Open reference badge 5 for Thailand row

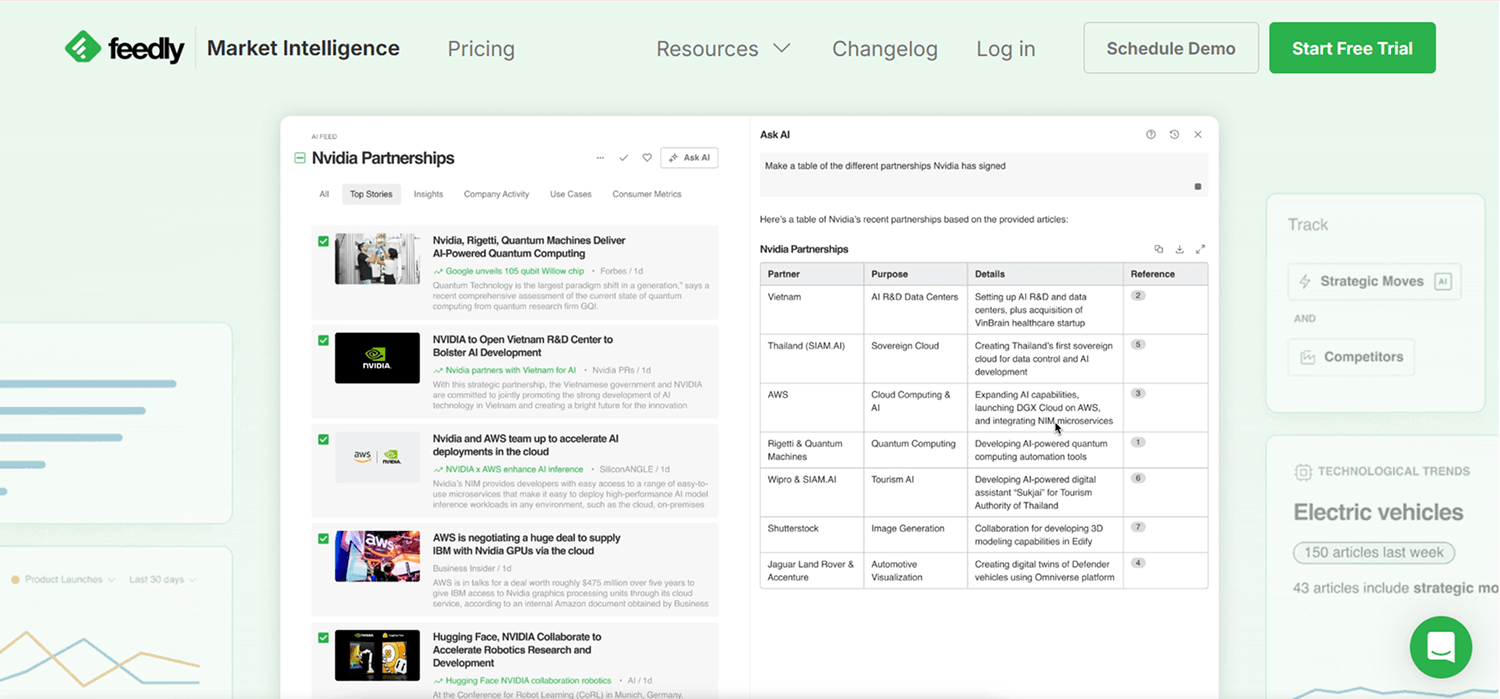tap(1138, 345)
